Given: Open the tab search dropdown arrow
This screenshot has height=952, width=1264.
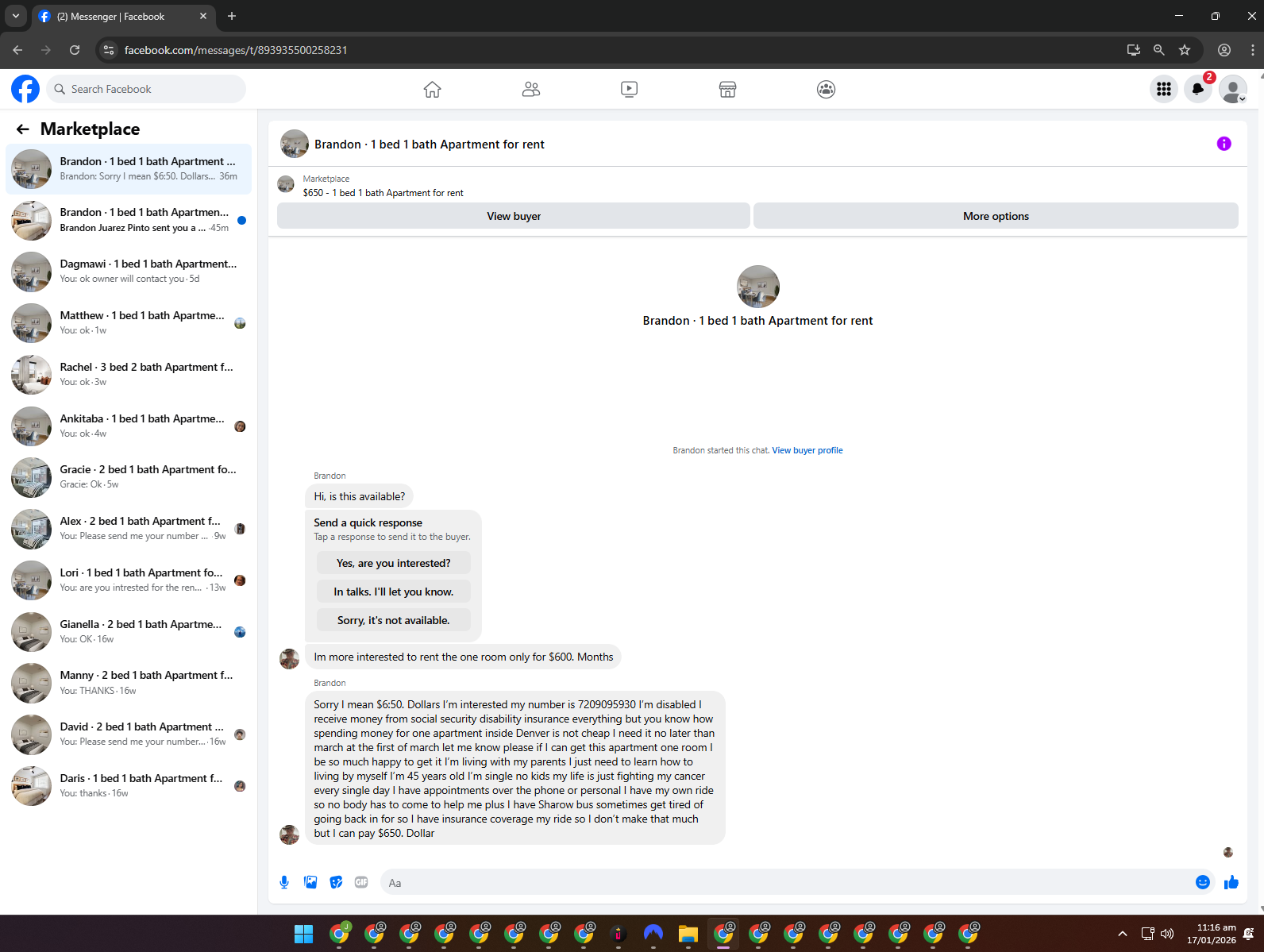Looking at the screenshot, I should 15,16.
